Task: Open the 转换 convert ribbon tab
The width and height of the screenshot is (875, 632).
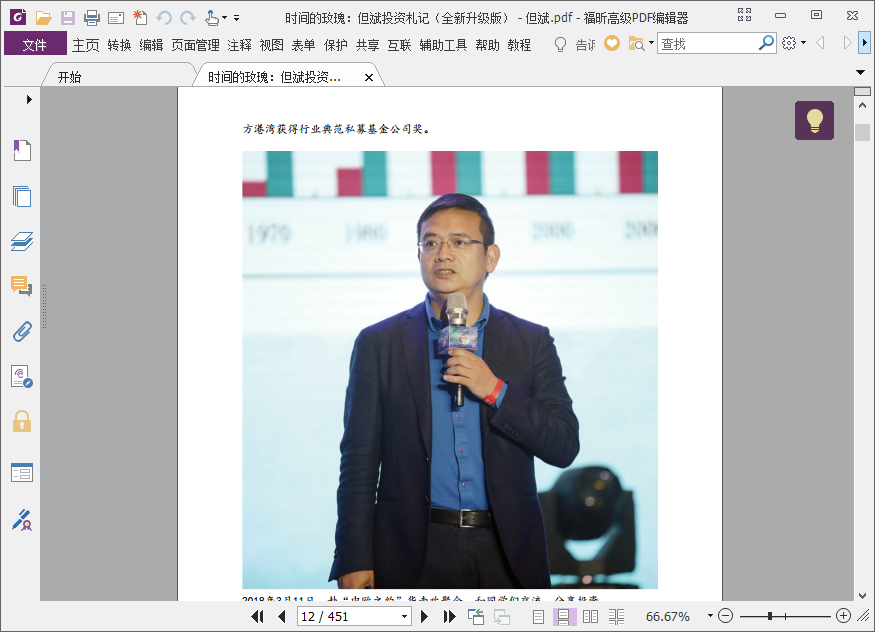Action: tap(119, 45)
